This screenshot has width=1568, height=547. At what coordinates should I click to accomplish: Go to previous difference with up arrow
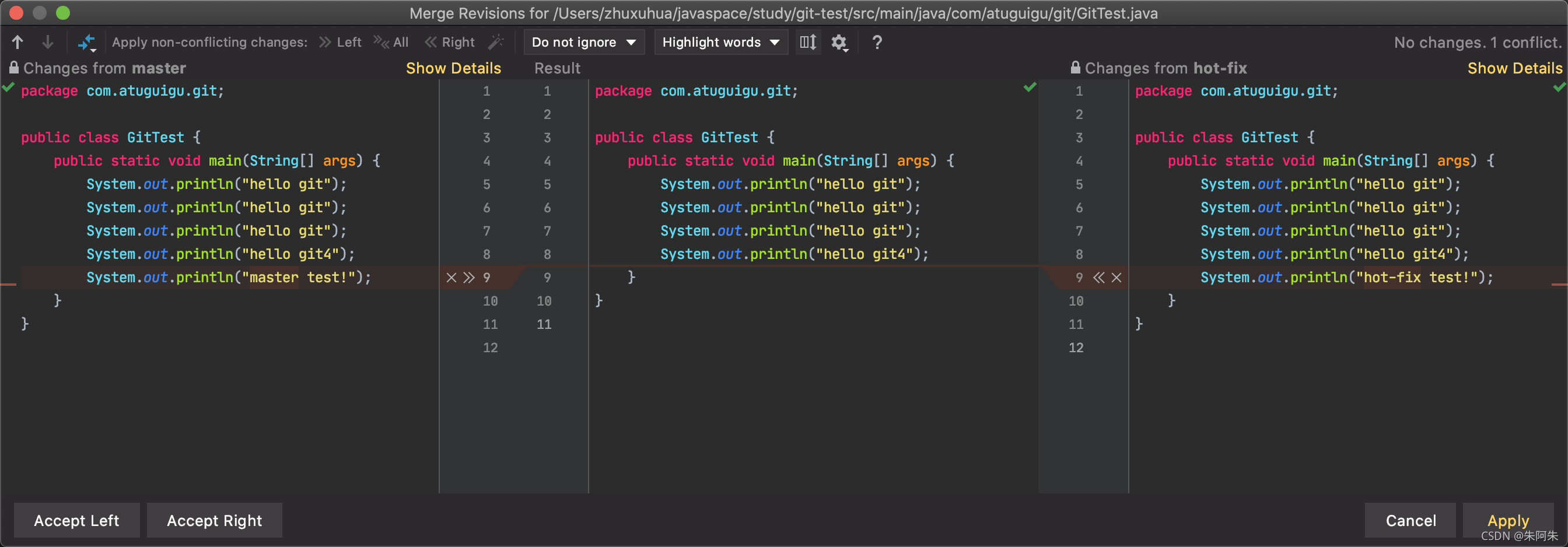point(17,42)
